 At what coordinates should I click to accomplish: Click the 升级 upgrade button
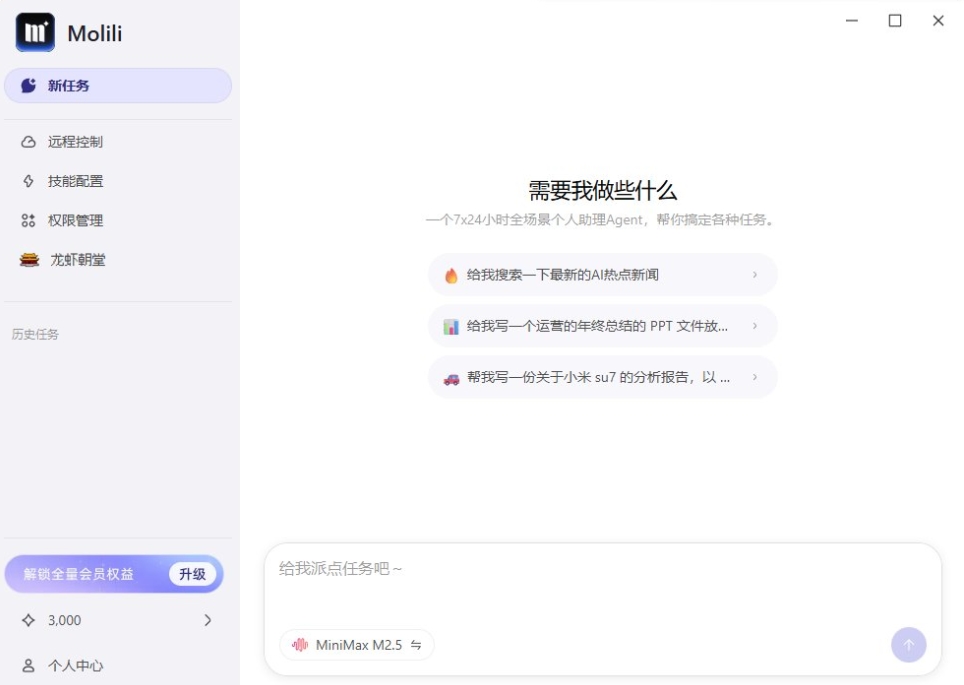(x=192, y=574)
